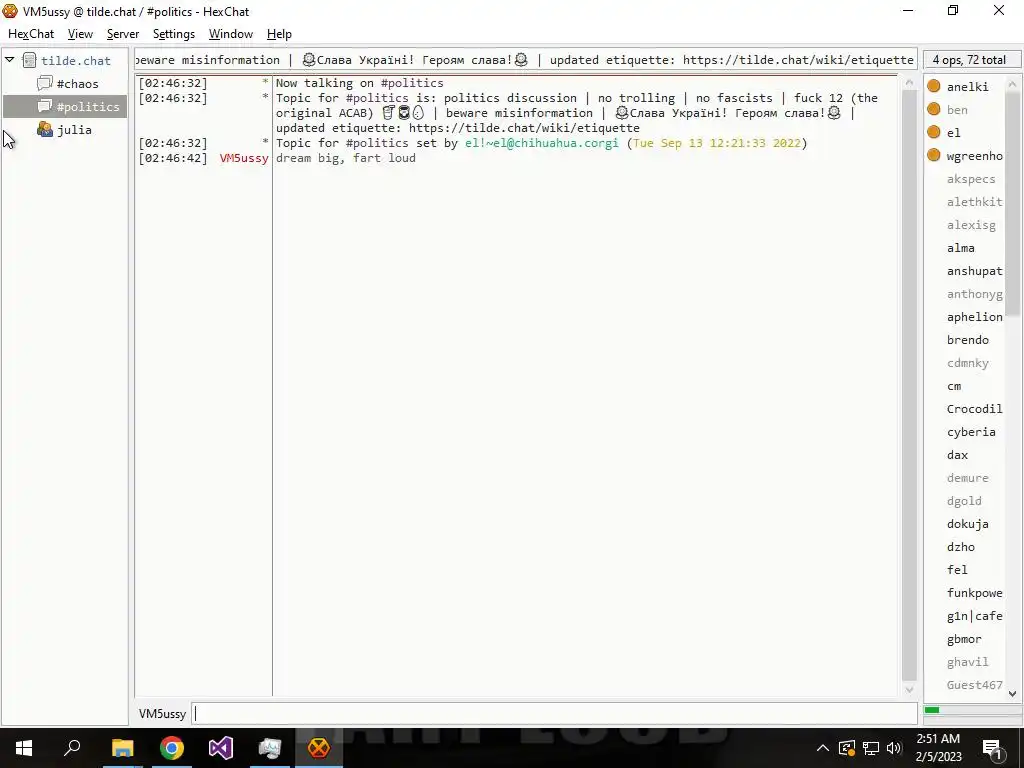Select user dax in user list
The width and height of the screenshot is (1024, 768).
(x=957, y=455)
